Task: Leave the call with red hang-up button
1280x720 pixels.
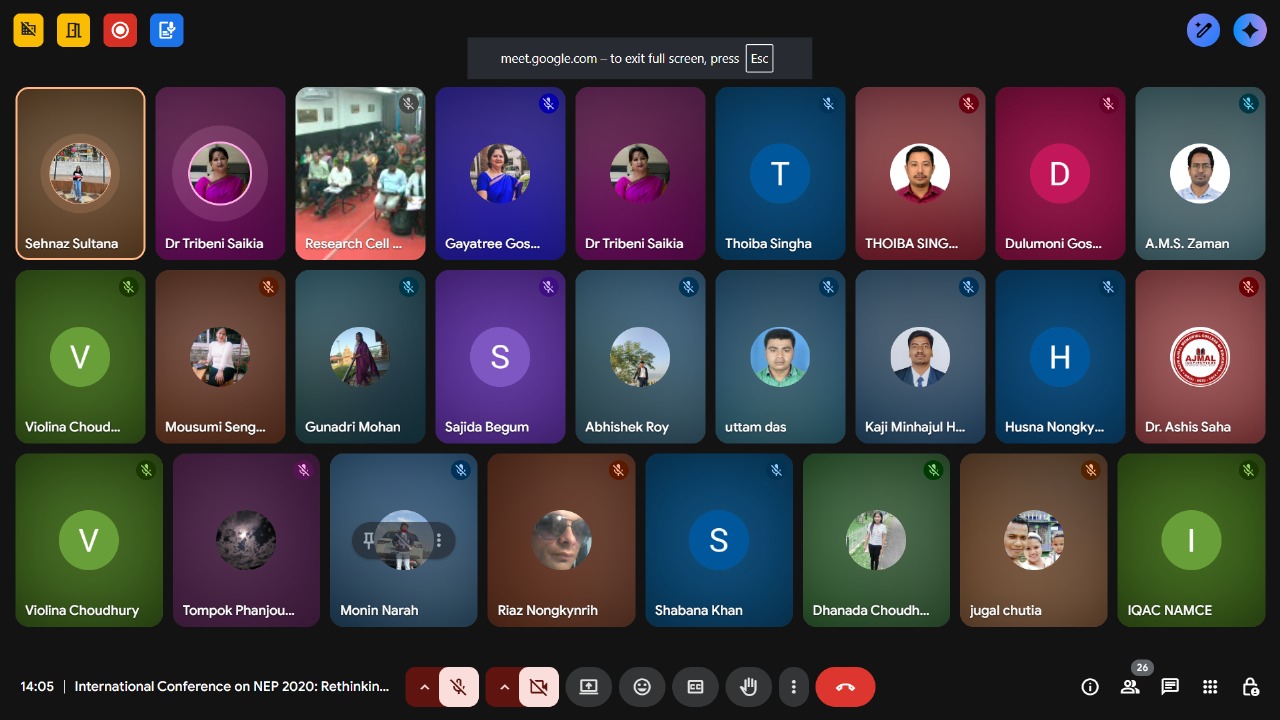Action: (845, 687)
